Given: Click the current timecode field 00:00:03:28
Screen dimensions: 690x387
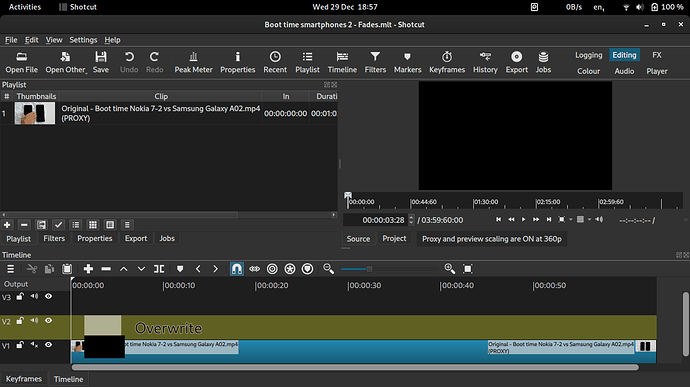Looking at the screenshot, I should 379,220.
